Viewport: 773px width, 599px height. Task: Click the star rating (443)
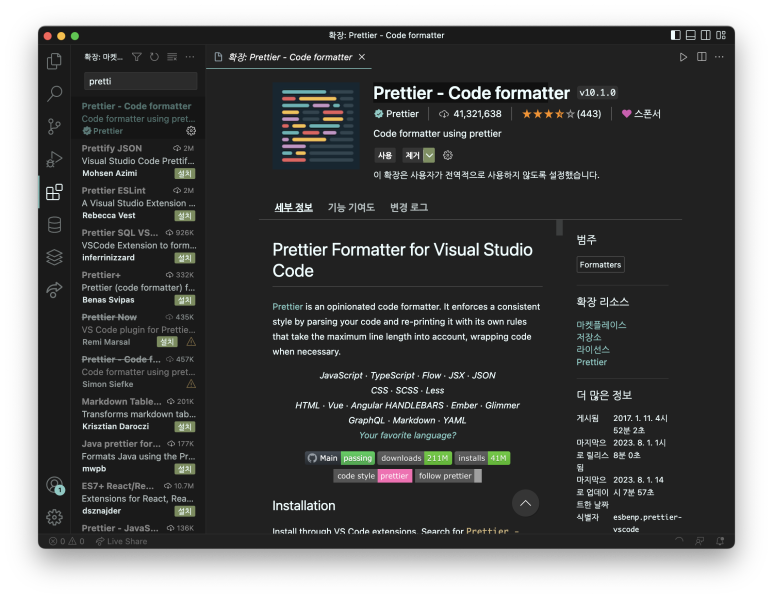pyautogui.click(x=561, y=114)
